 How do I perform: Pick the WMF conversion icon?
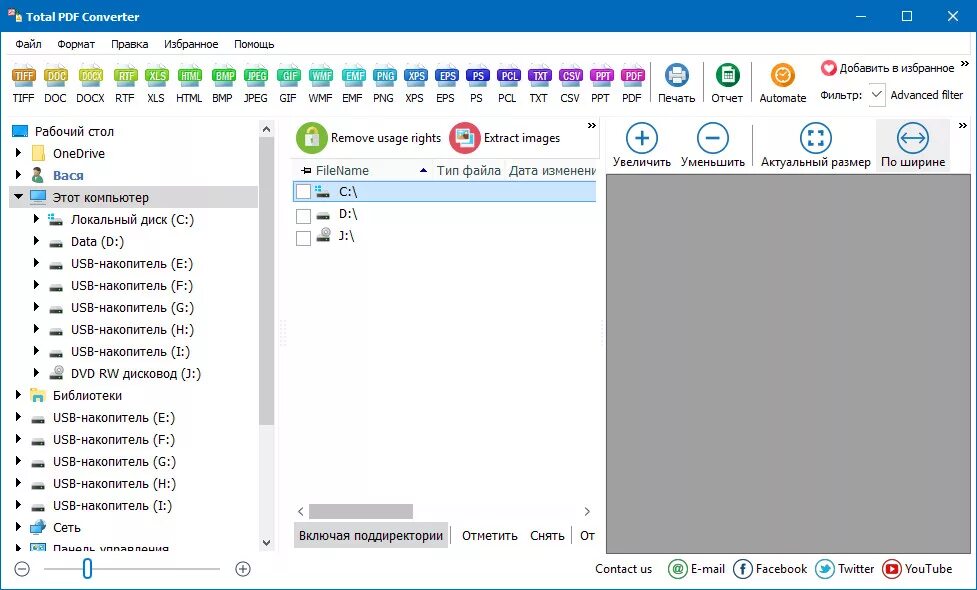coord(321,76)
